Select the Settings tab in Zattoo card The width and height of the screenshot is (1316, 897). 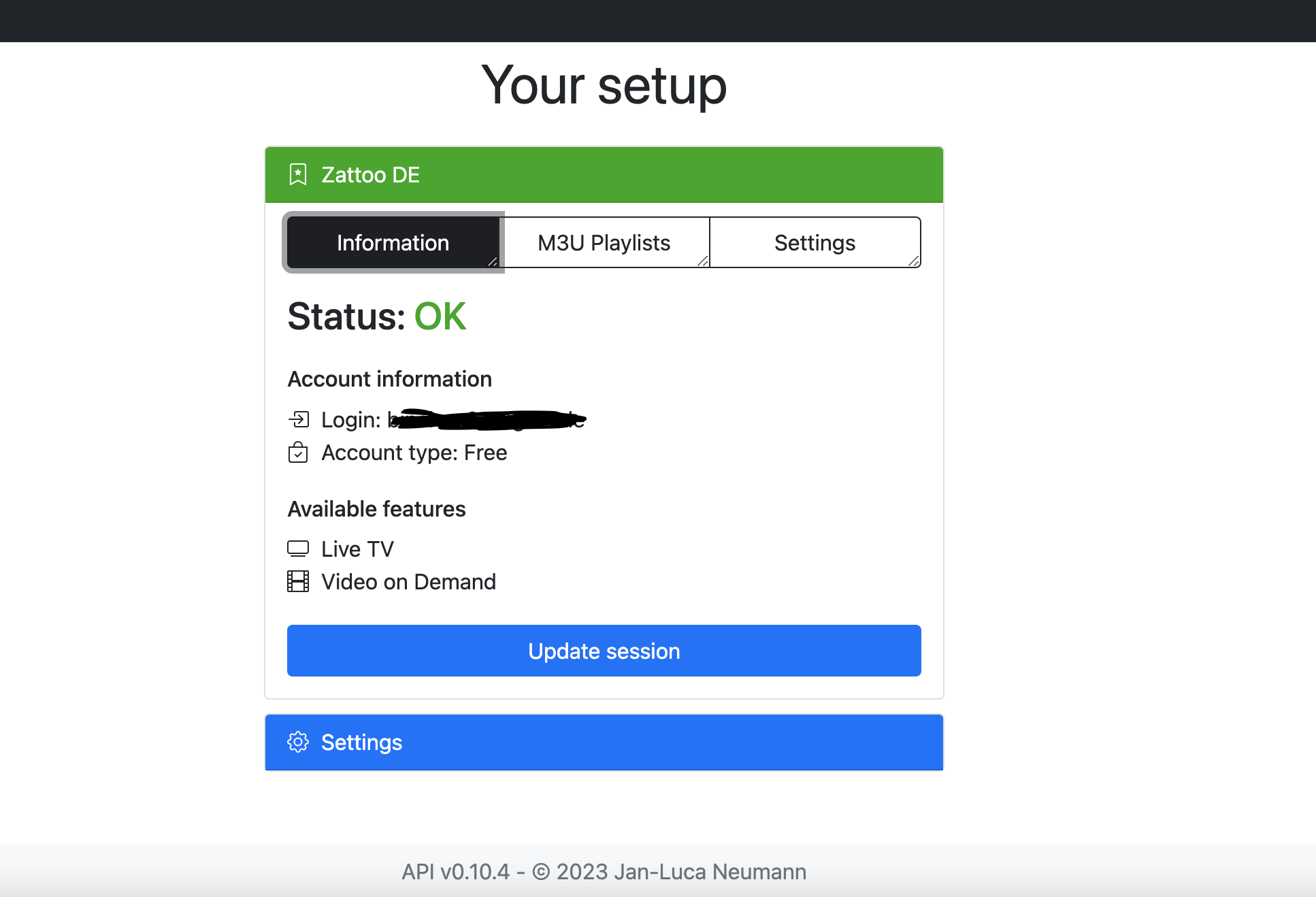pyautogui.click(x=815, y=242)
